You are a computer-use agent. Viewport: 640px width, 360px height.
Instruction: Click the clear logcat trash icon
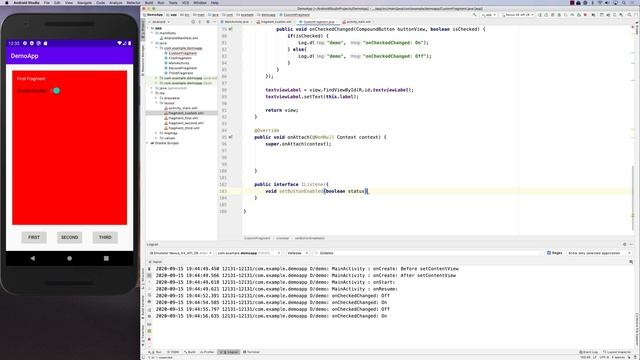pyautogui.click(x=149, y=269)
